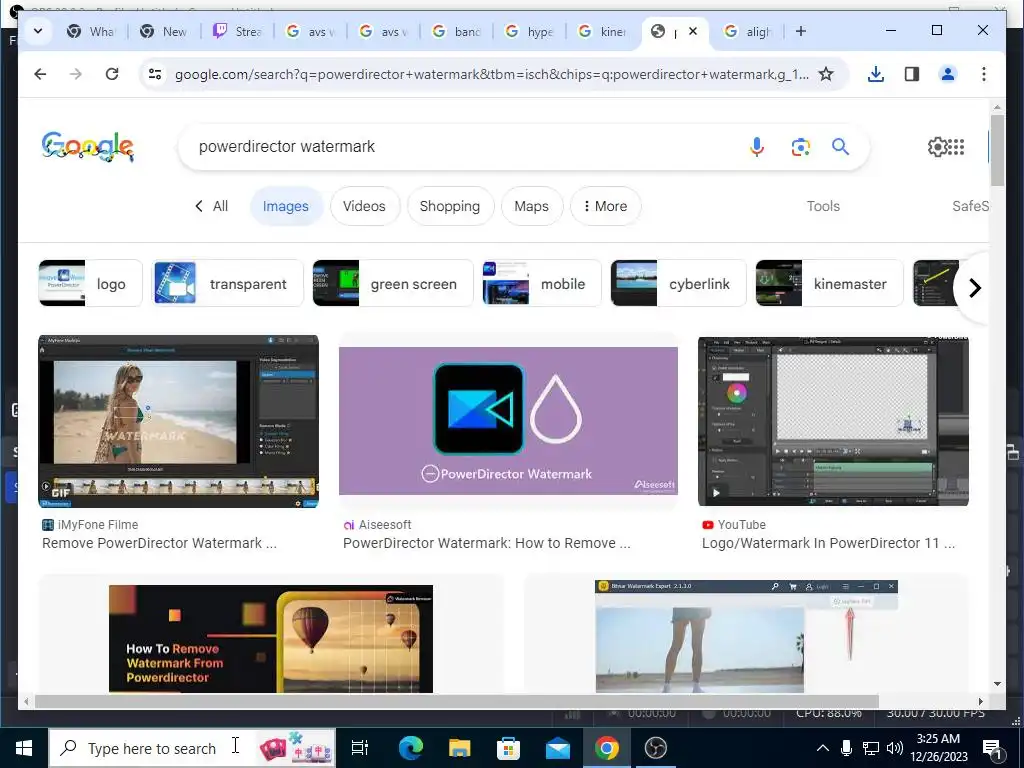Toggle the Chrome side panel
Image resolution: width=1024 pixels, height=768 pixels.
tap(912, 74)
